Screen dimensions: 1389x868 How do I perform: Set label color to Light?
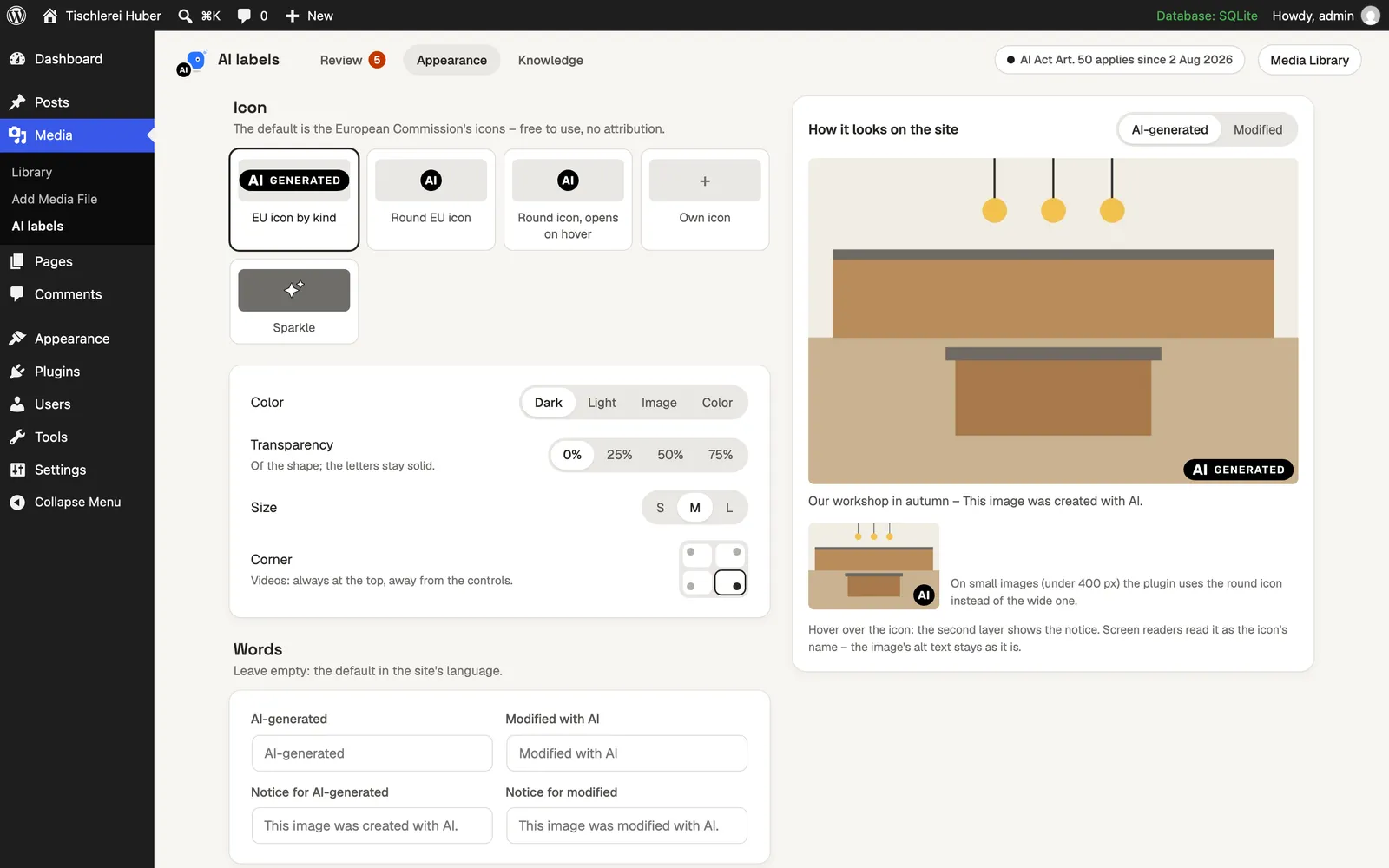click(x=602, y=403)
